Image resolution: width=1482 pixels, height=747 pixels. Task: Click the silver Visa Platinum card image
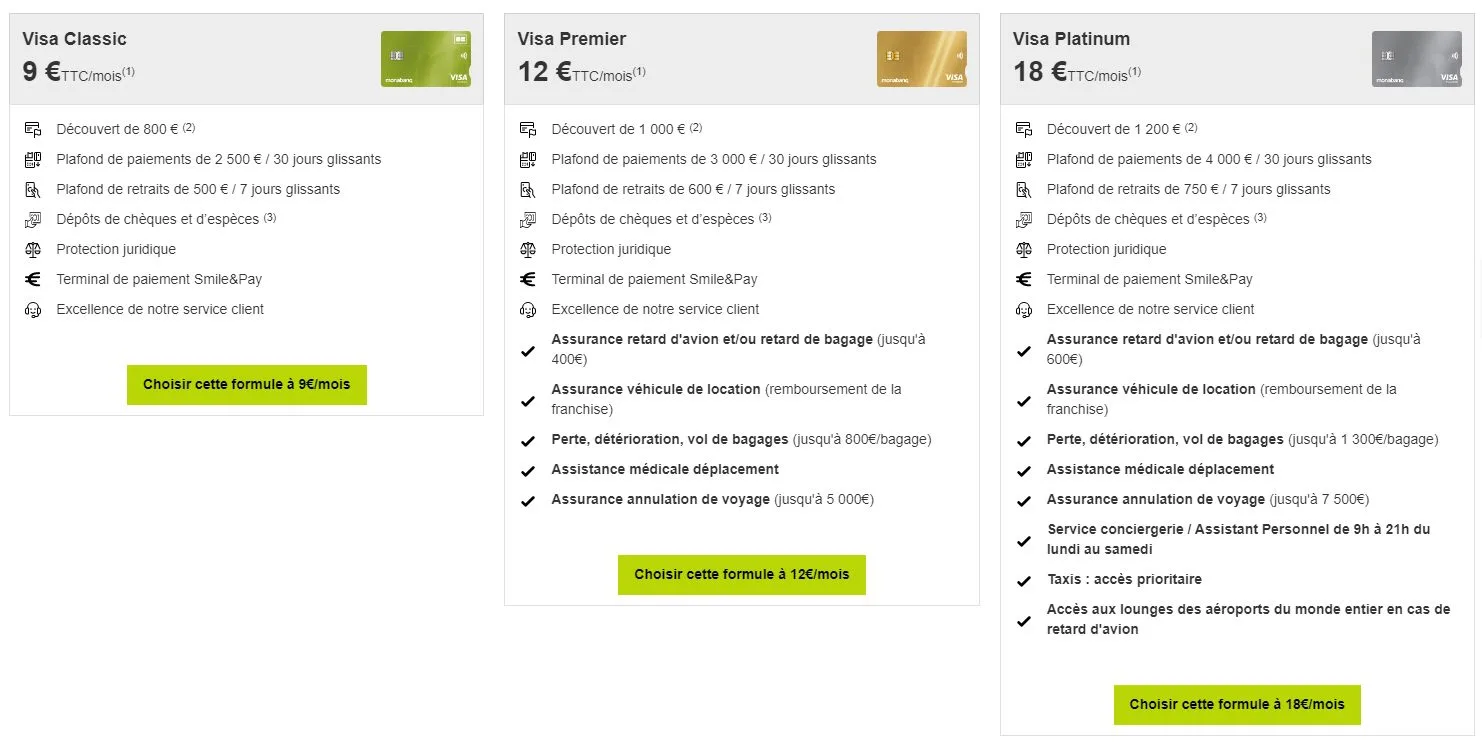click(x=1416, y=59)
